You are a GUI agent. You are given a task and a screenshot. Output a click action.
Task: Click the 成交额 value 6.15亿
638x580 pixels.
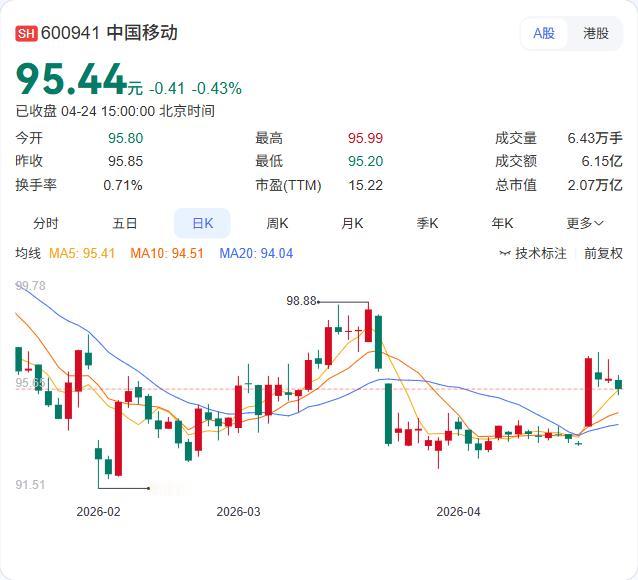coord(602,161)
